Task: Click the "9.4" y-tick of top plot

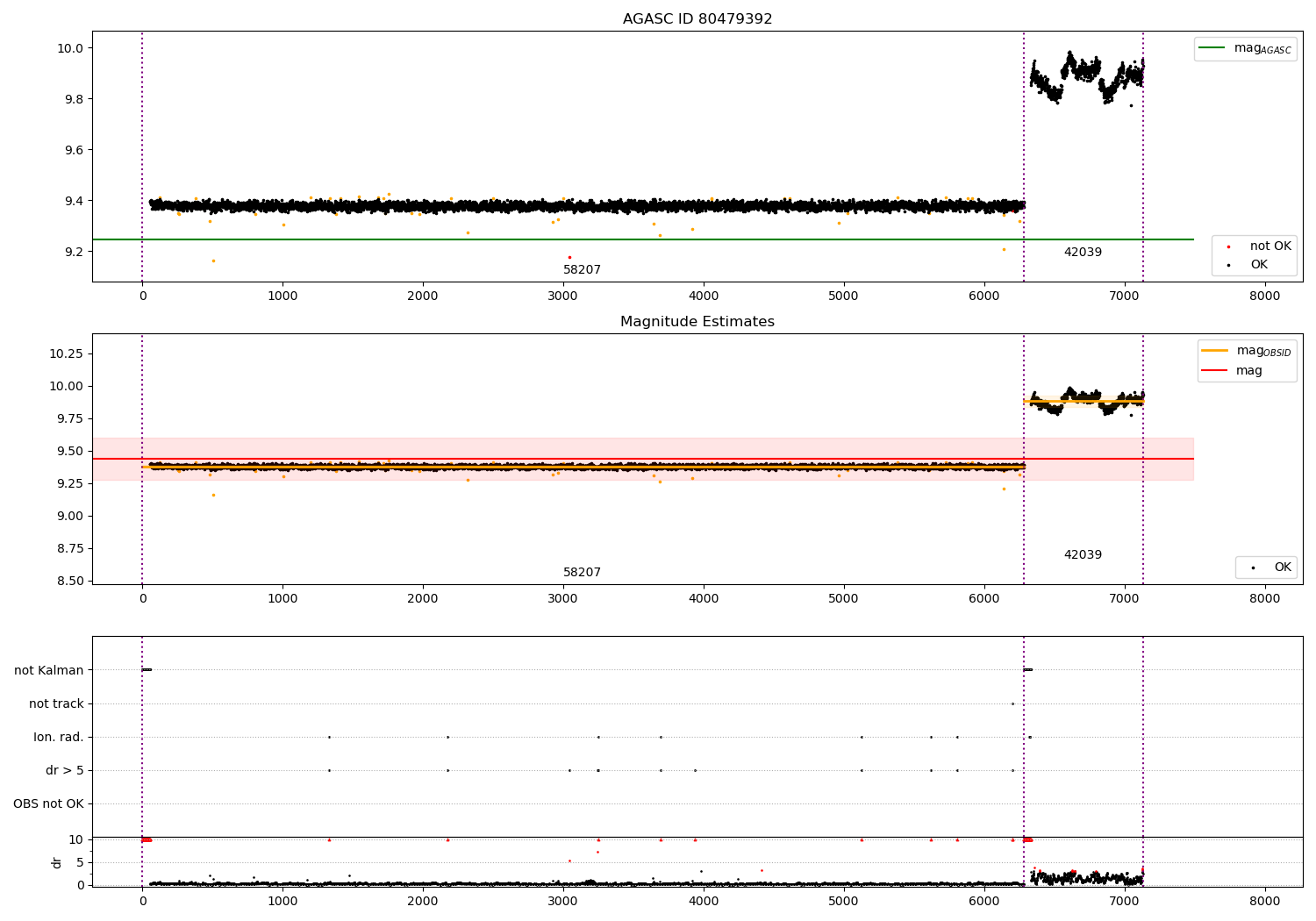Action: pyautogui.click(x=74, y=201)
